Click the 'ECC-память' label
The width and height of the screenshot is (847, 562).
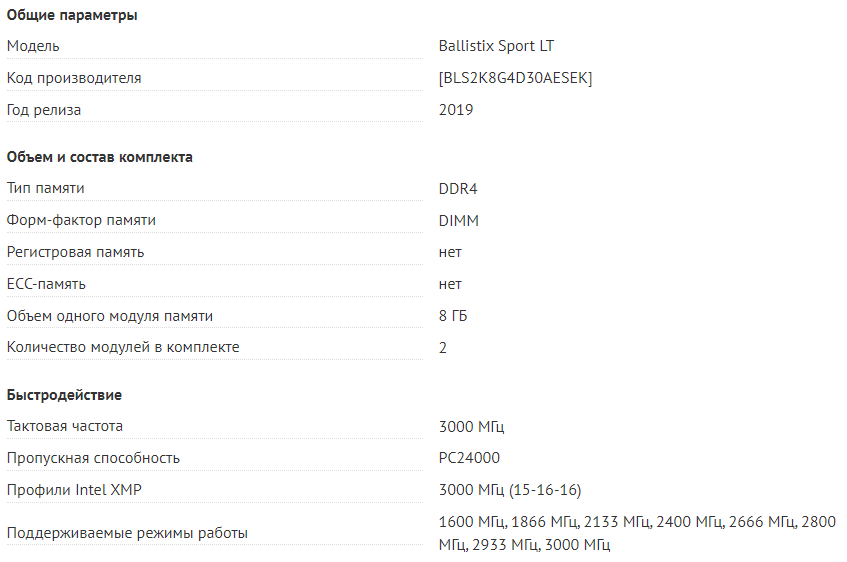(46, 284)
